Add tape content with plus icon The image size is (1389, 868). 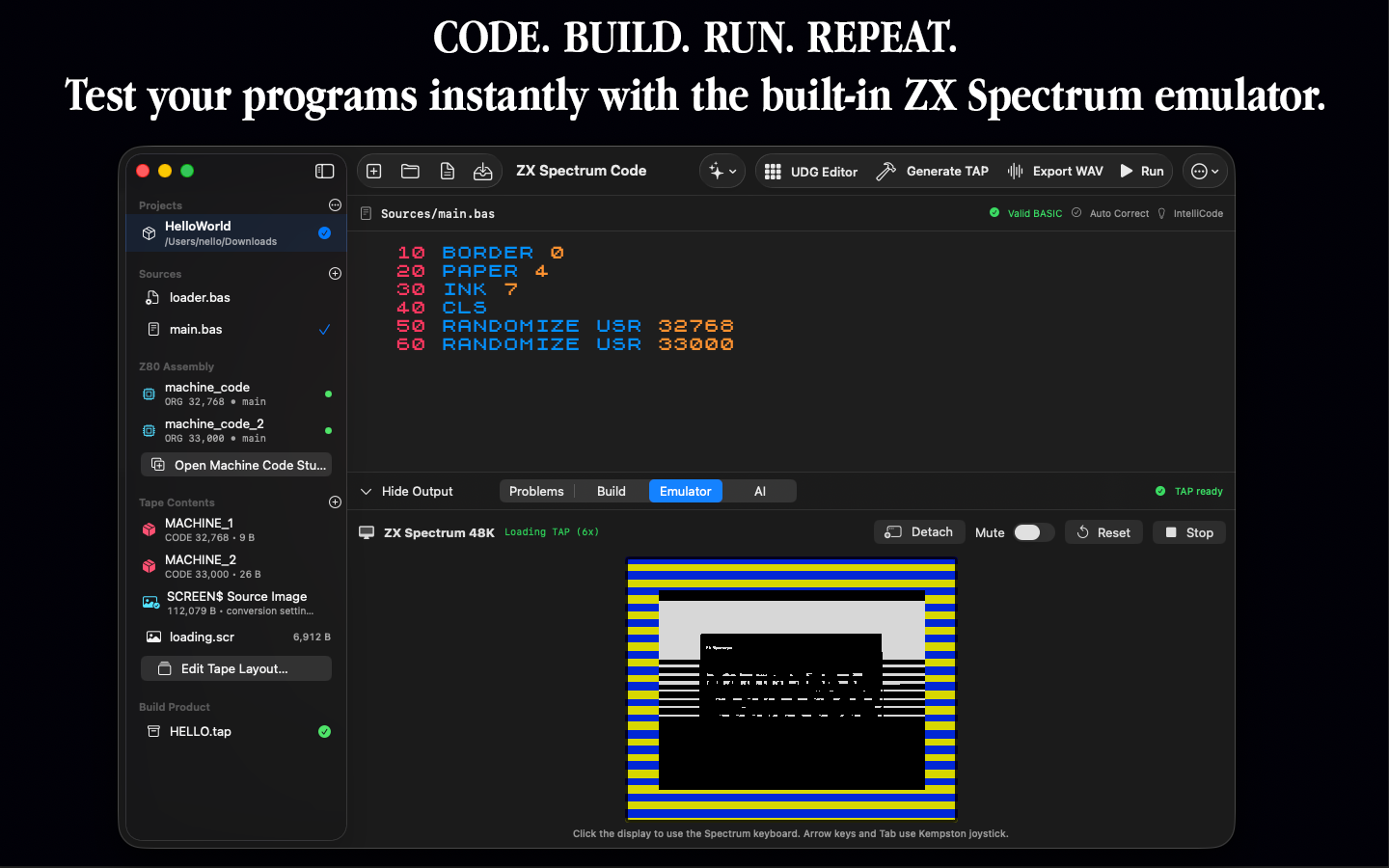tap(335, 502)
